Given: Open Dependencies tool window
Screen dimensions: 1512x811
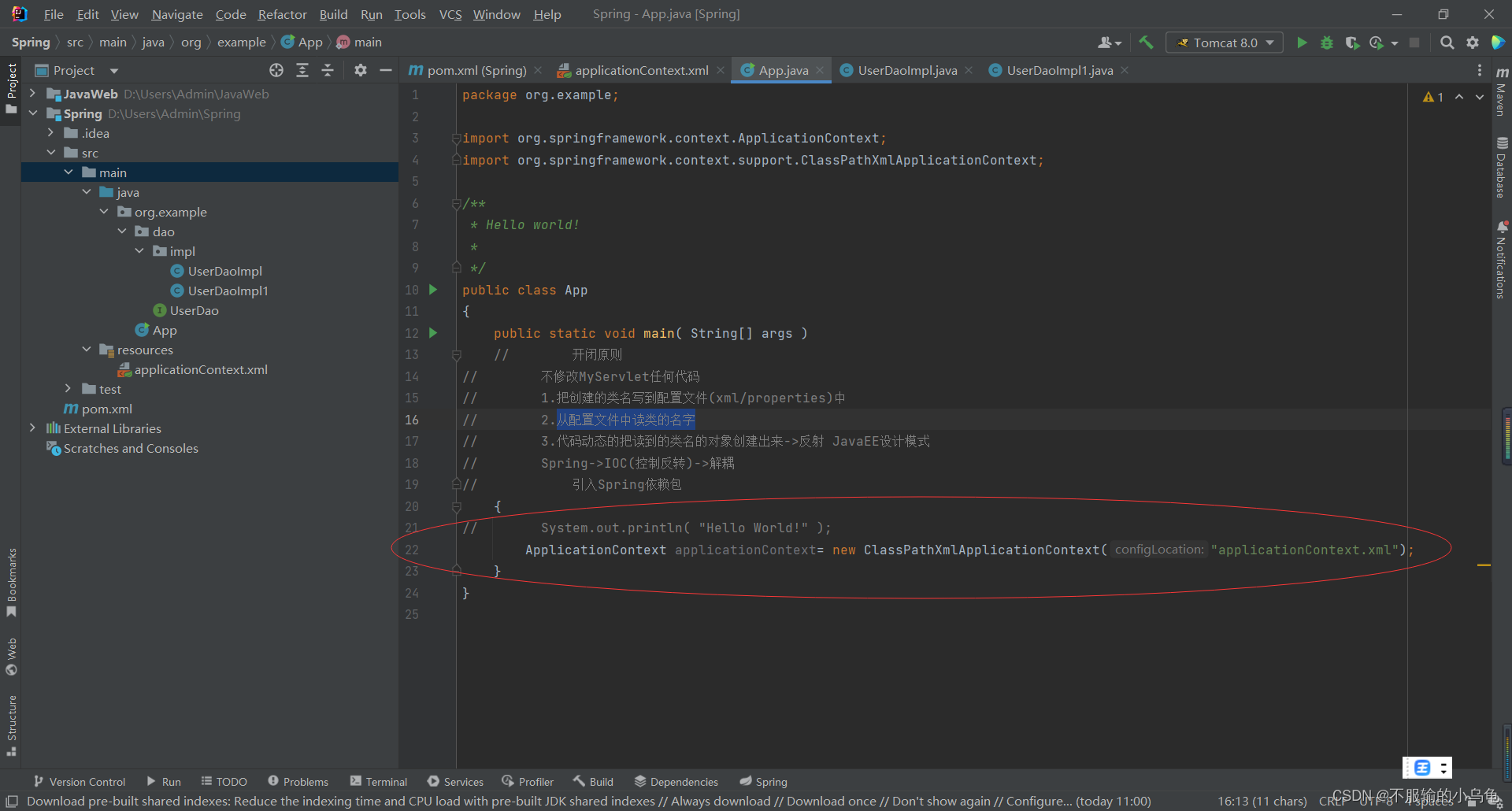Looking at the screenshot, I should tap(676, 782).
